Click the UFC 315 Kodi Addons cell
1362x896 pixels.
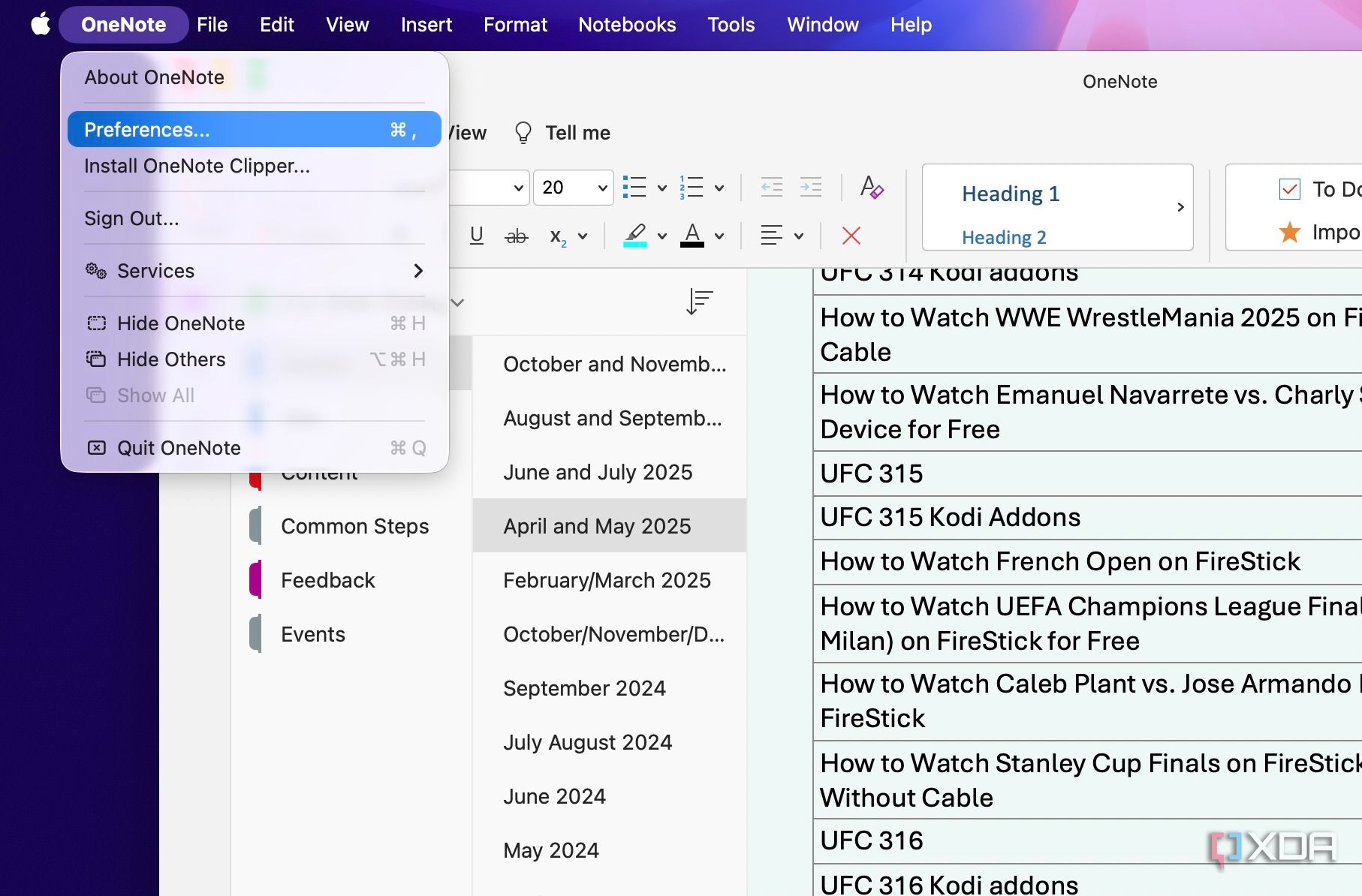[1087, 517]
